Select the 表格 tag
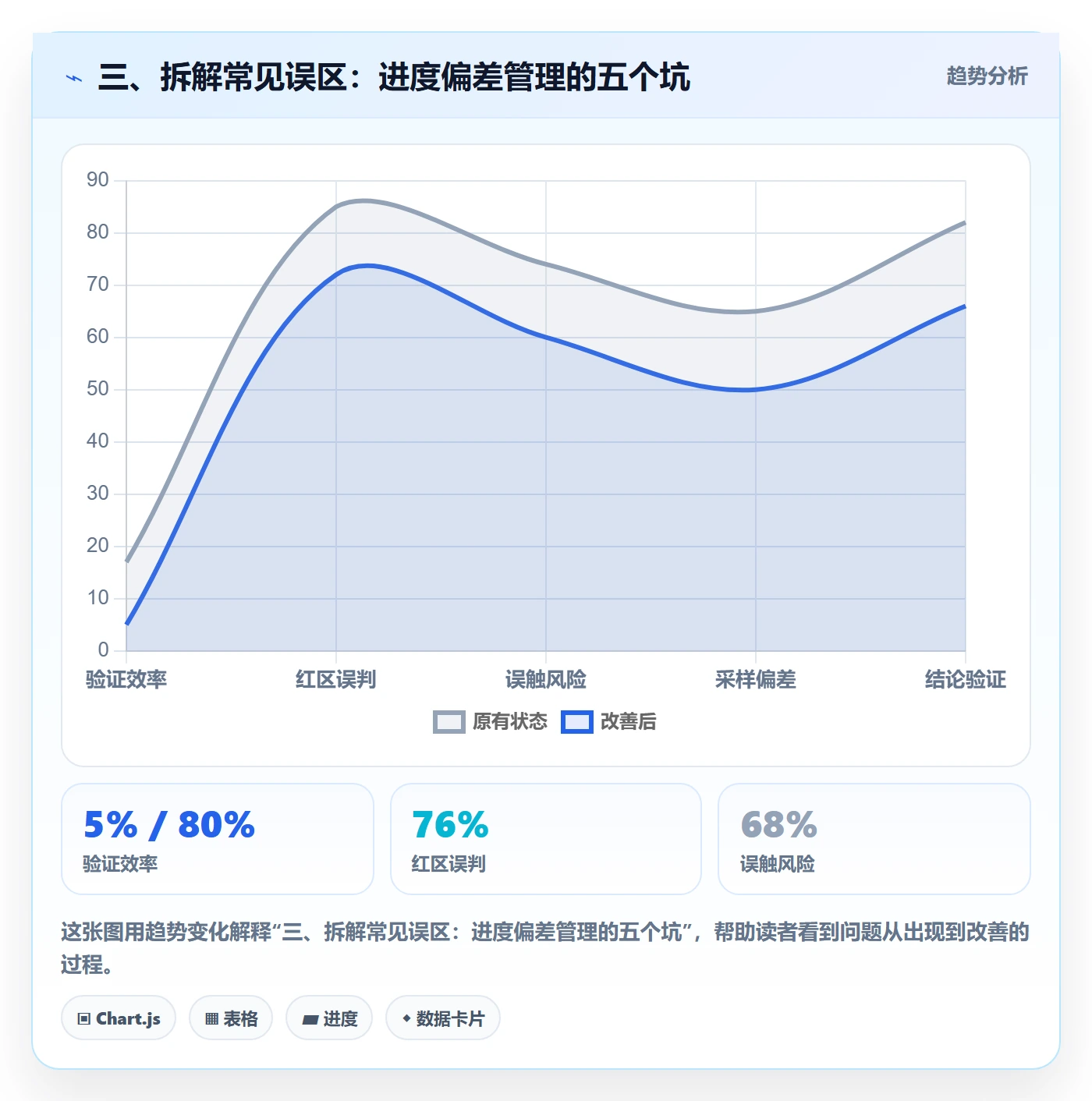Viewport: 1092px width, 1101px height. coord(231,1018)
